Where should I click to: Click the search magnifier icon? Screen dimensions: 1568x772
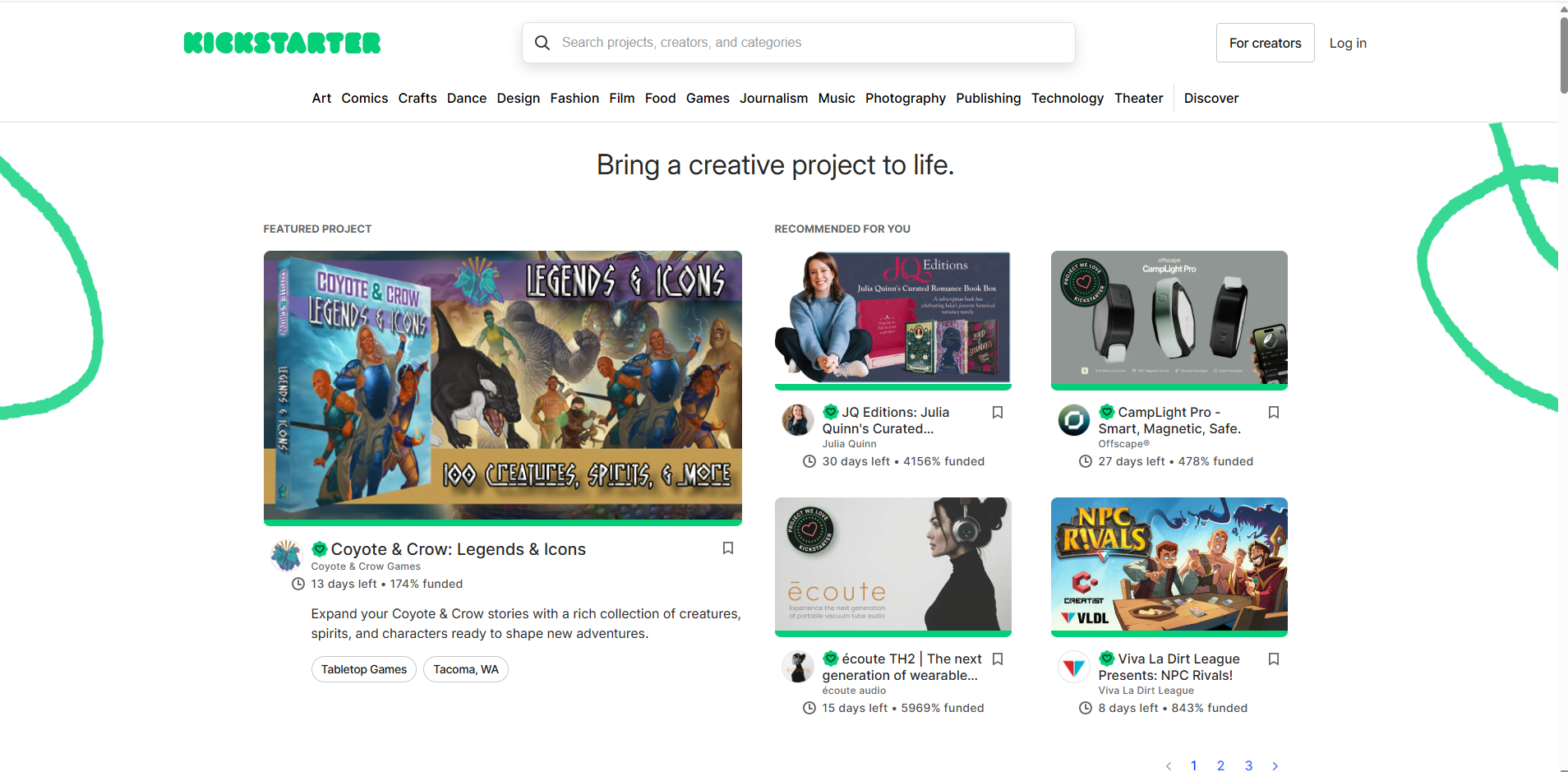coord(542,43)
